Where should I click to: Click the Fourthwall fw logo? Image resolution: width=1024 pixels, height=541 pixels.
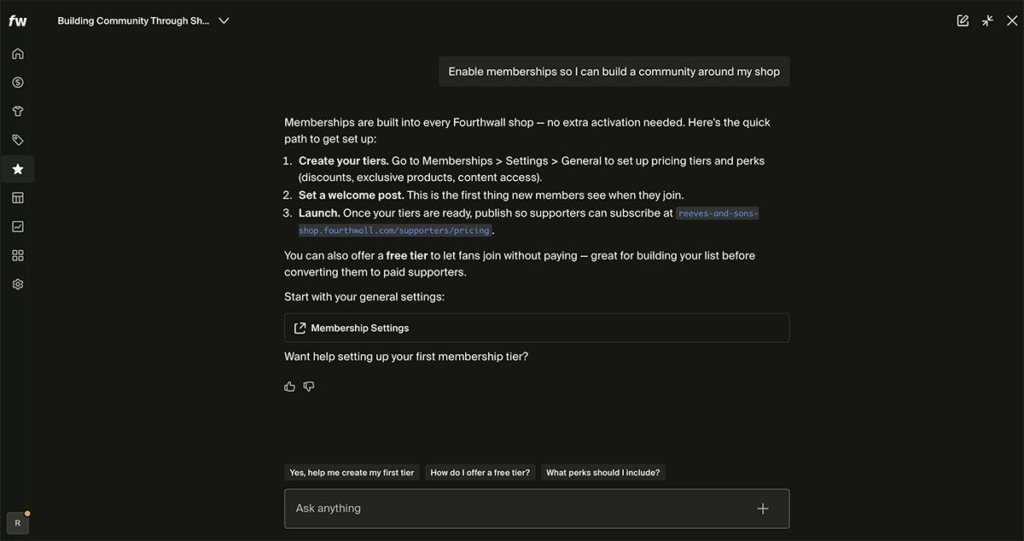(18, 21)
